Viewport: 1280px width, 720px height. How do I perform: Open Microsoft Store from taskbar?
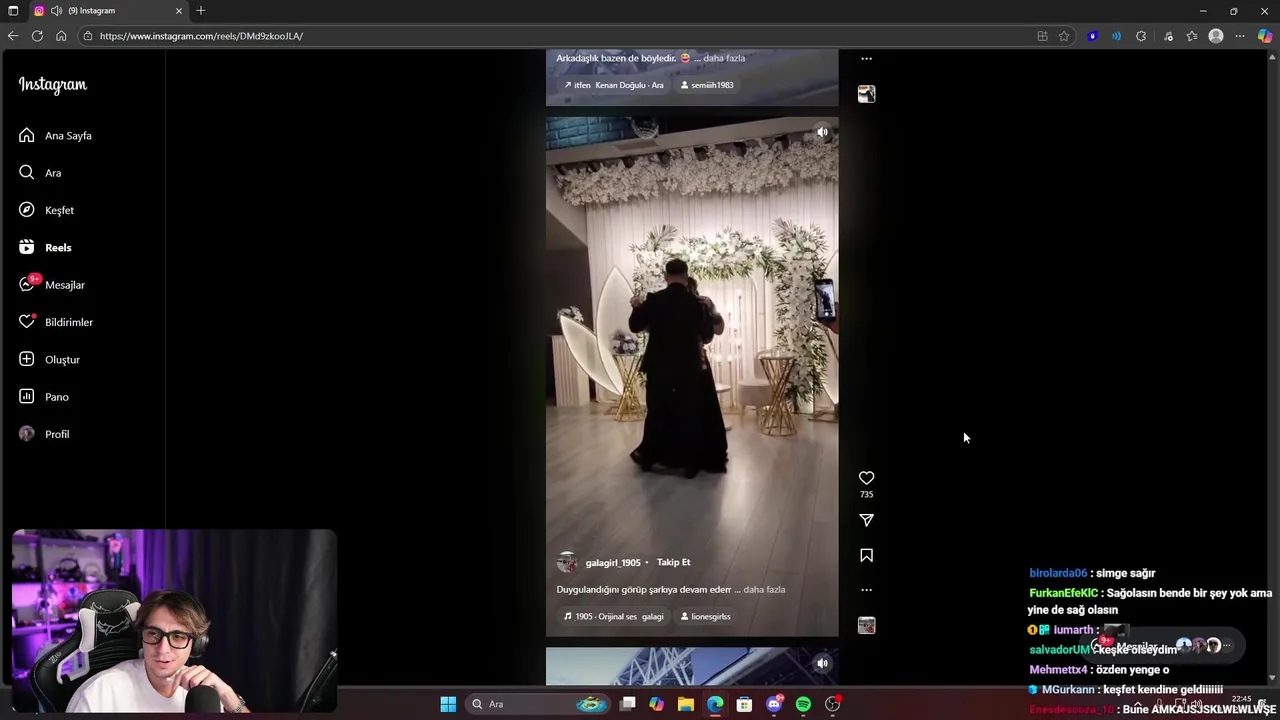point(744,704)
